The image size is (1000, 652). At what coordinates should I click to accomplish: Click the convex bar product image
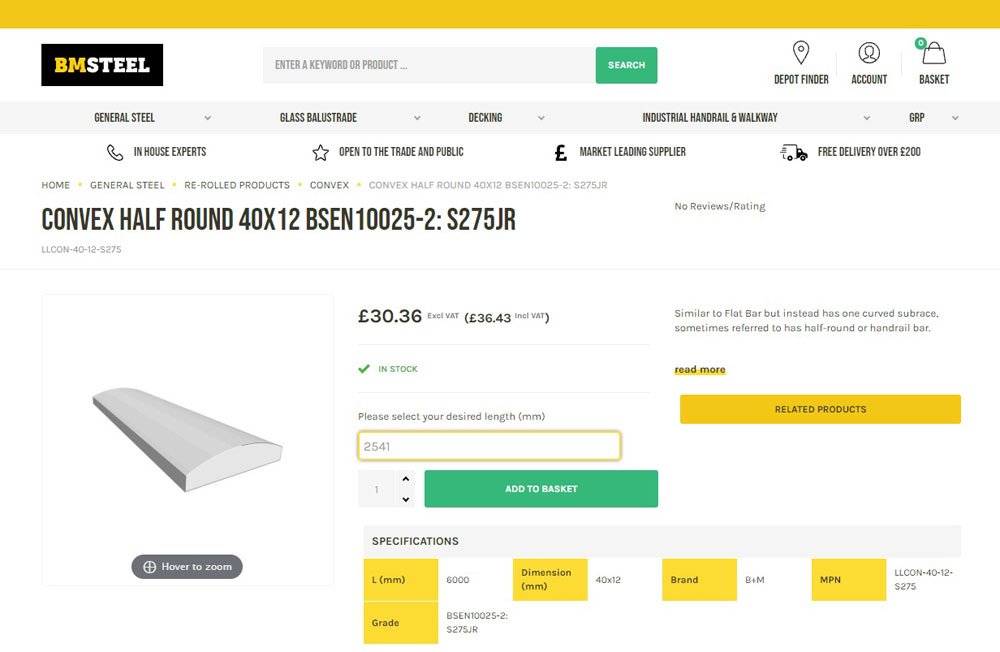click(187, 439)
